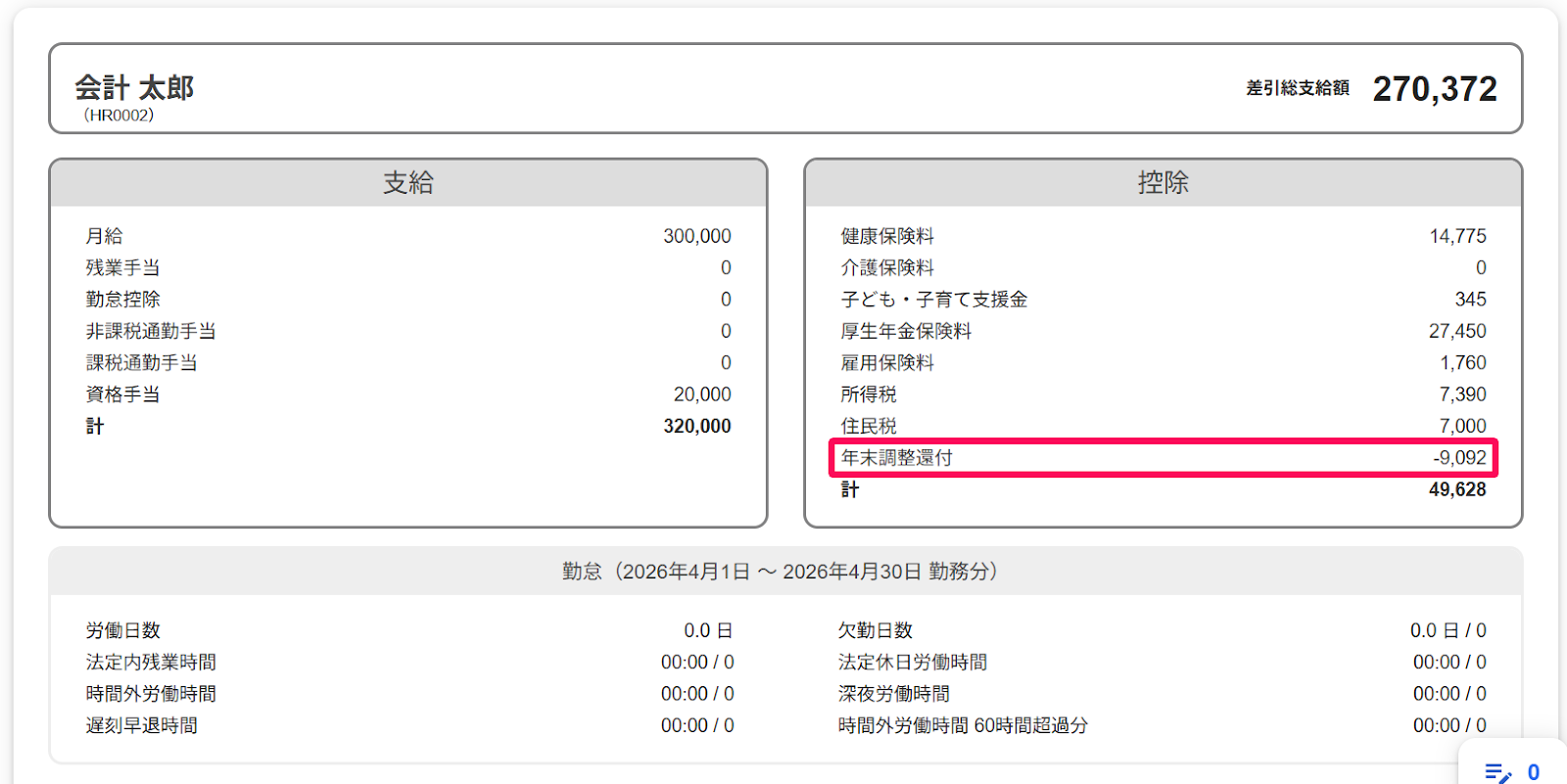
Task: Click the edit-list icon beside 0
Action: click(x=1498, y=772)
